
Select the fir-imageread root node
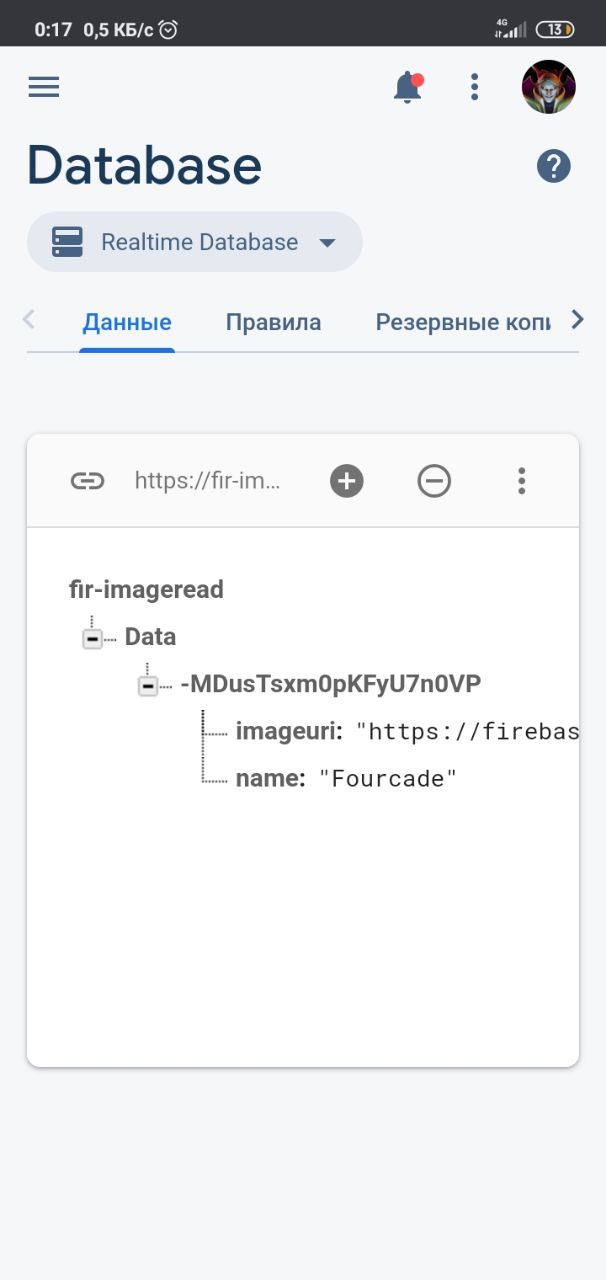pyautogui.click(x=146, y=590)
